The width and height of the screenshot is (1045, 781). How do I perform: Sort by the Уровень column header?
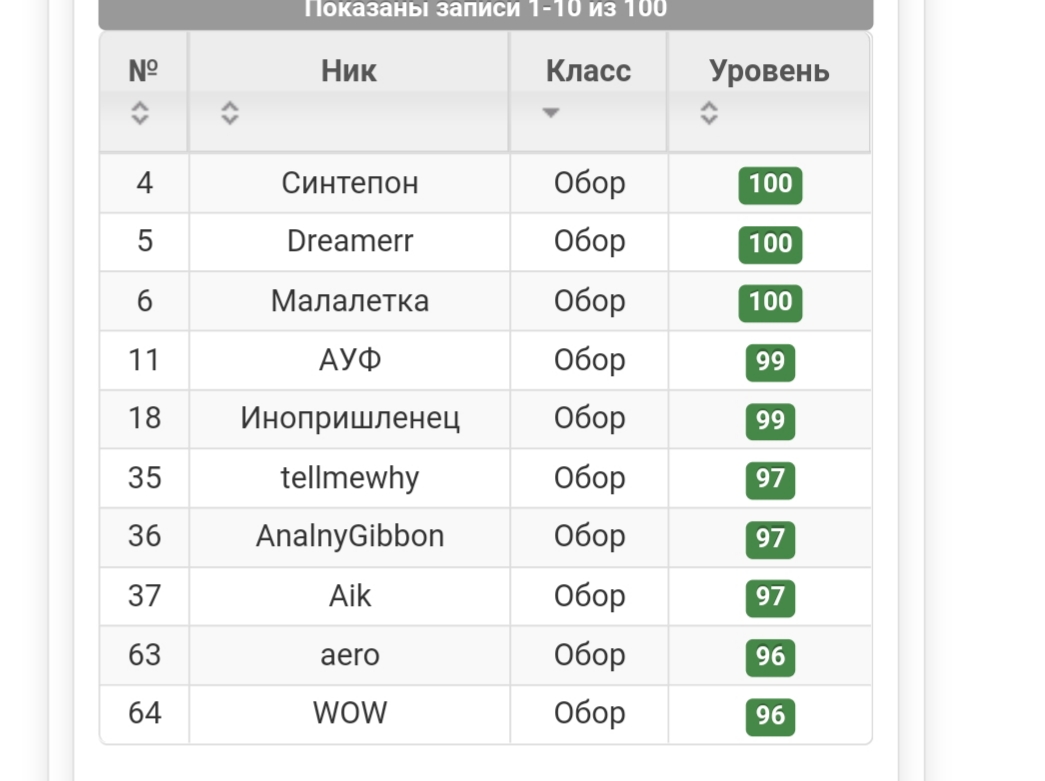coord(769,71)
